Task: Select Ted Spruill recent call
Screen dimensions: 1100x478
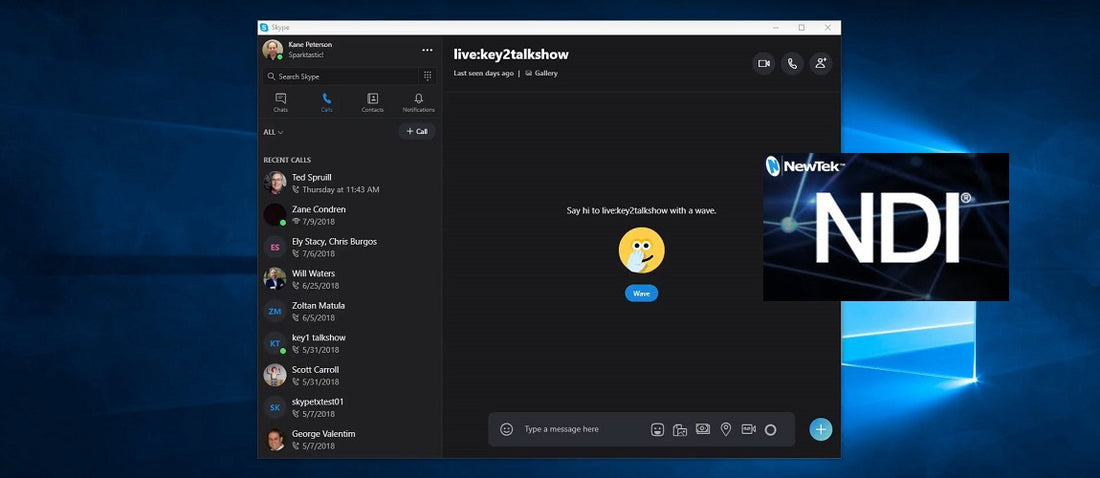Action: coord(349,183)
